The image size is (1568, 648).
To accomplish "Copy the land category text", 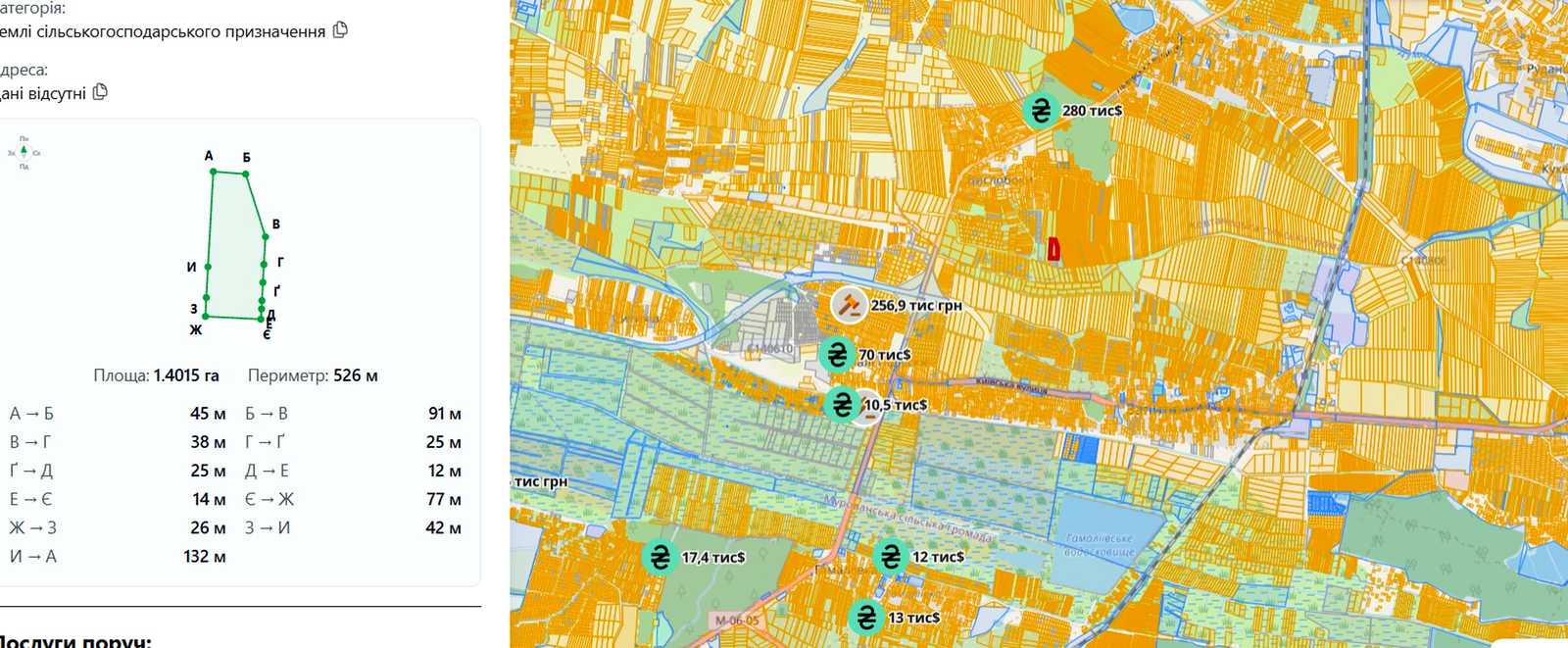I will tap(340, 29).
